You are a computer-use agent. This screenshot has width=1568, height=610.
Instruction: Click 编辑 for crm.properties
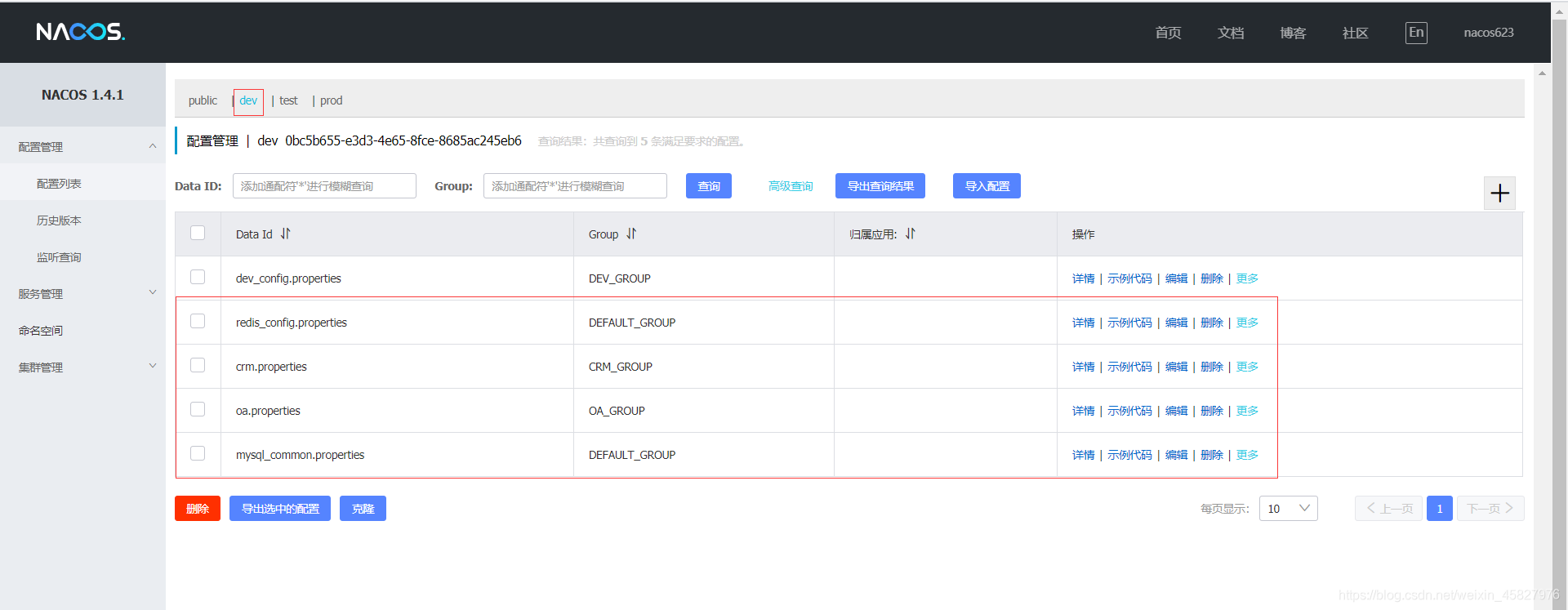point(1176,367)
